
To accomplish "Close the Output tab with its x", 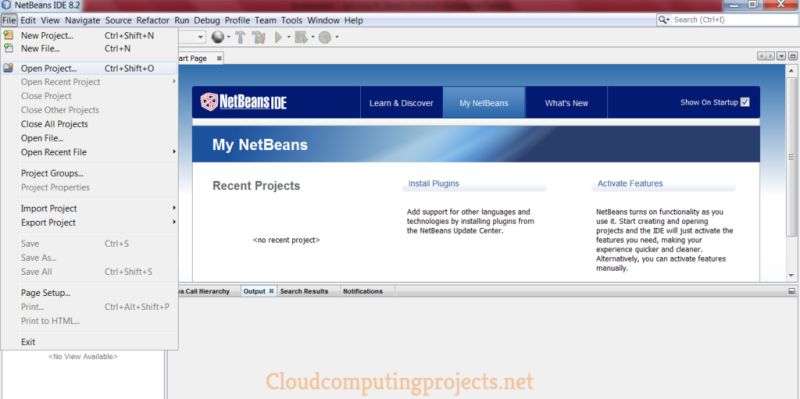I will point(271,291).
